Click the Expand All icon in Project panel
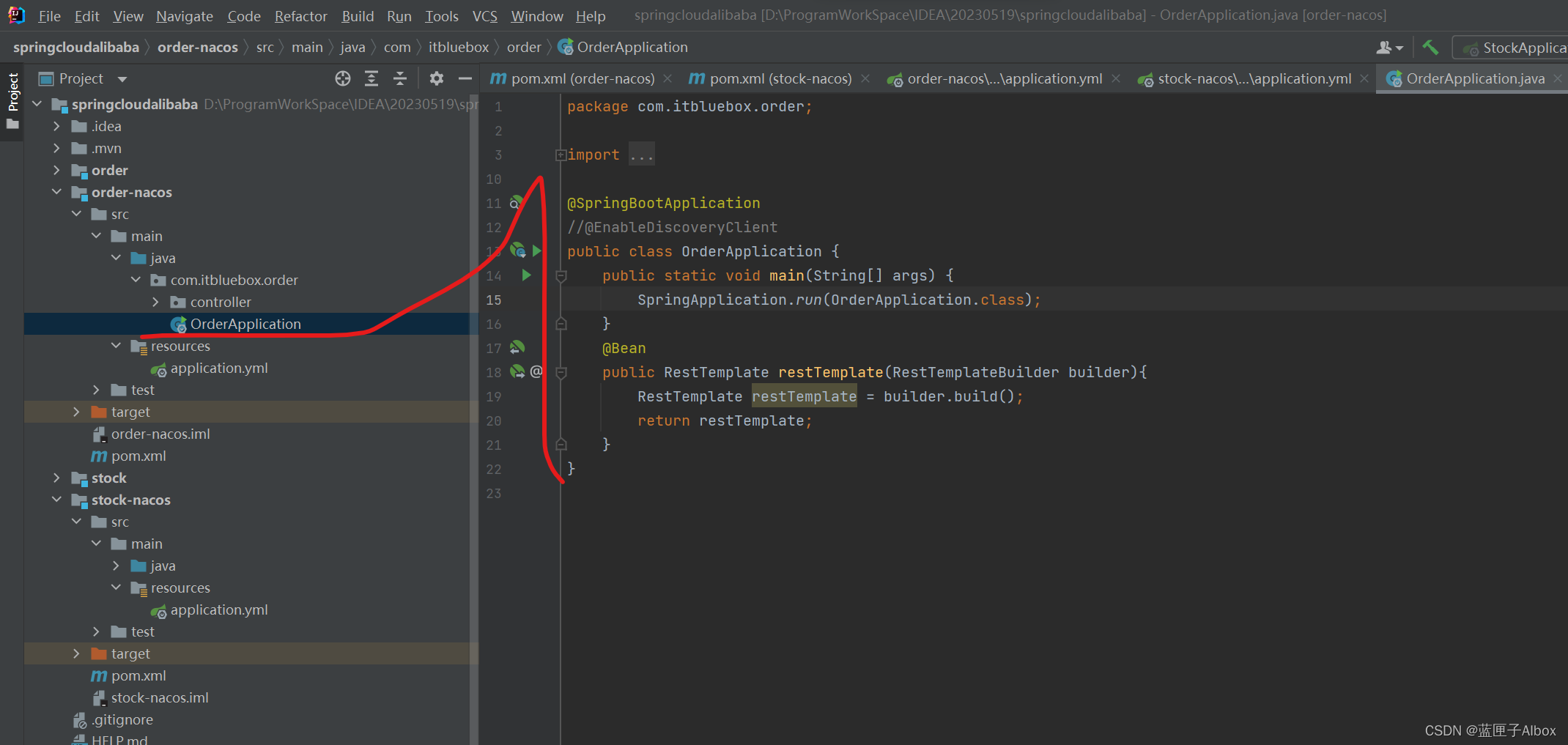This screenshot has height=745, width=1568. 371,78
